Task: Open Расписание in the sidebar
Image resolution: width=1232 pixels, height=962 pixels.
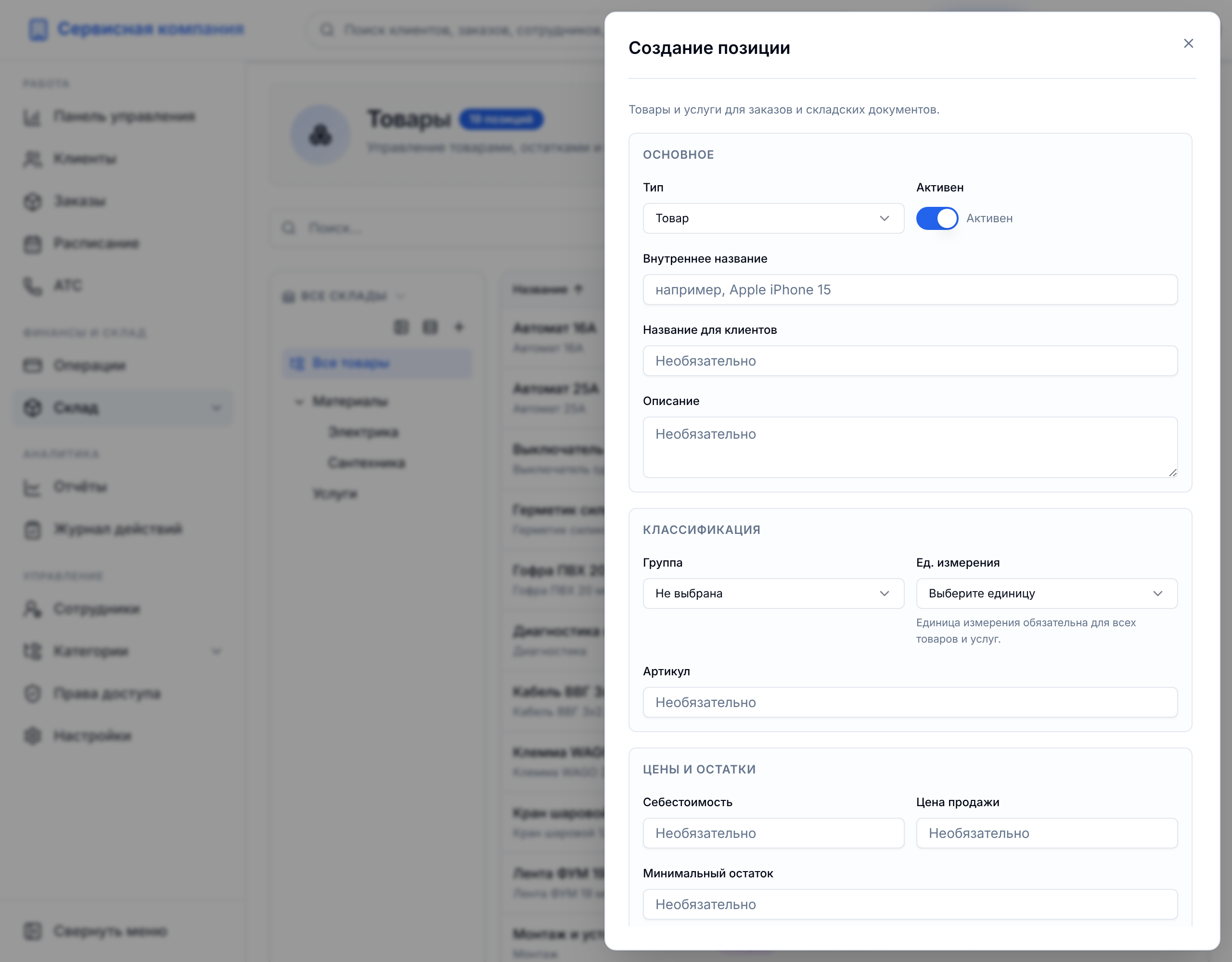Action: [123, 243]
